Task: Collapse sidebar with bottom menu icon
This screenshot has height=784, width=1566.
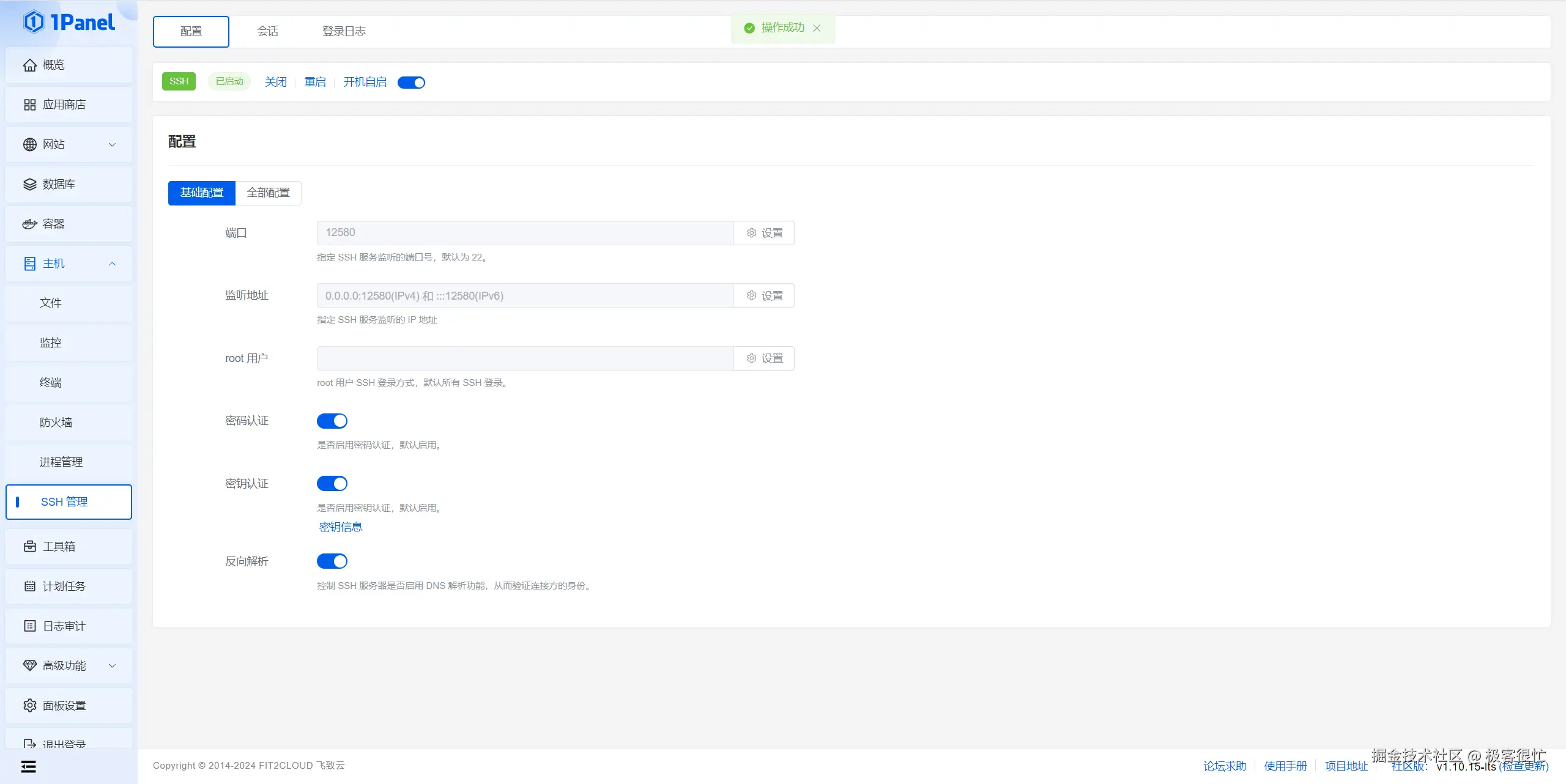Action: 28,766
